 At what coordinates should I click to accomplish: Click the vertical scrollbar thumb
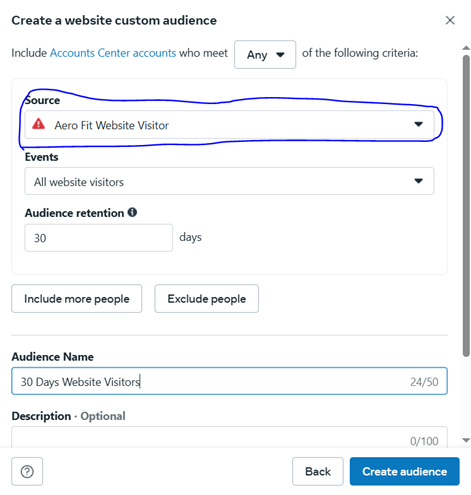pyautogui.click(x=466, y=206)
